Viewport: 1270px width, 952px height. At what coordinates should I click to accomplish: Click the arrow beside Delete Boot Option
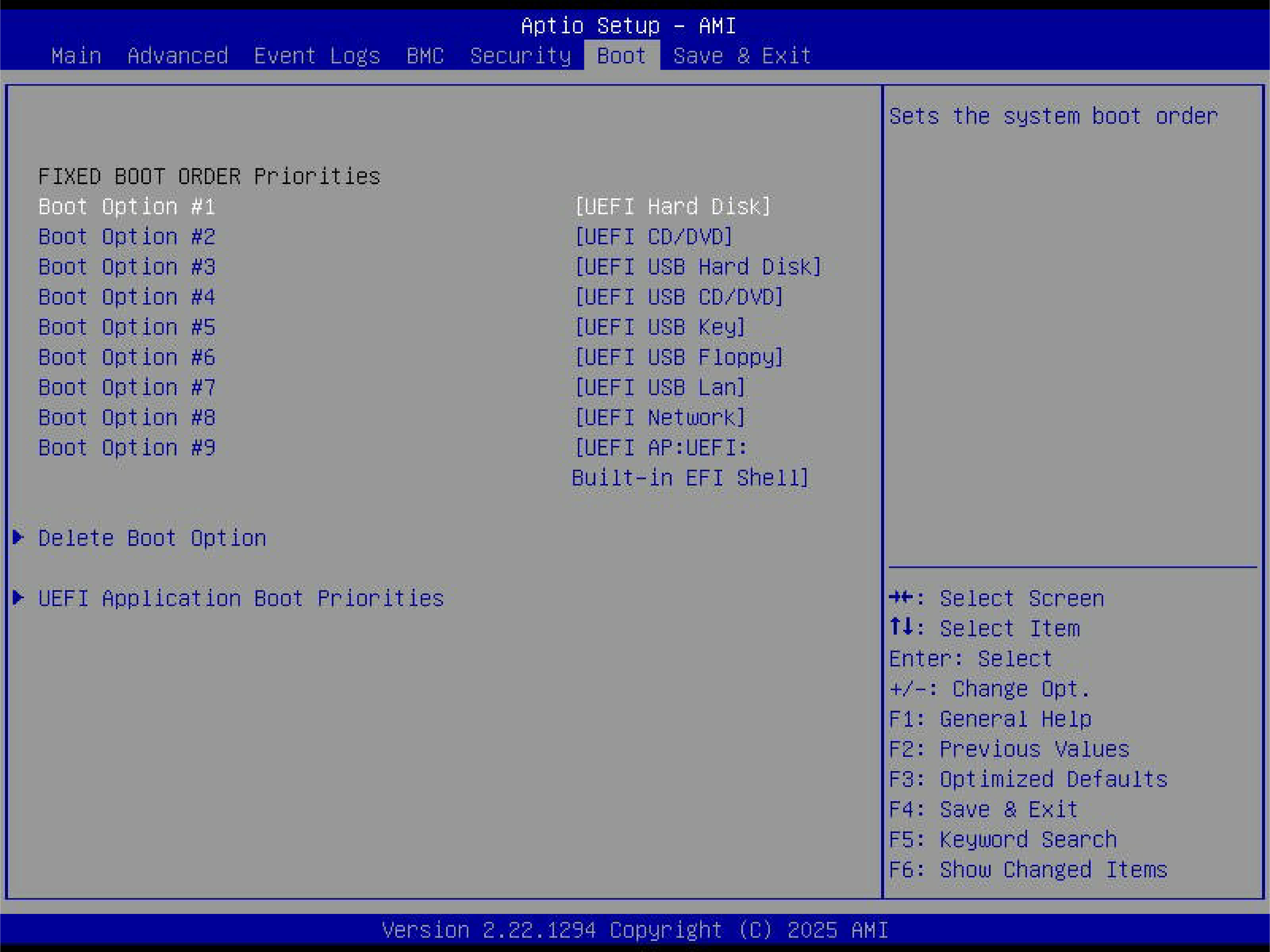18,538
